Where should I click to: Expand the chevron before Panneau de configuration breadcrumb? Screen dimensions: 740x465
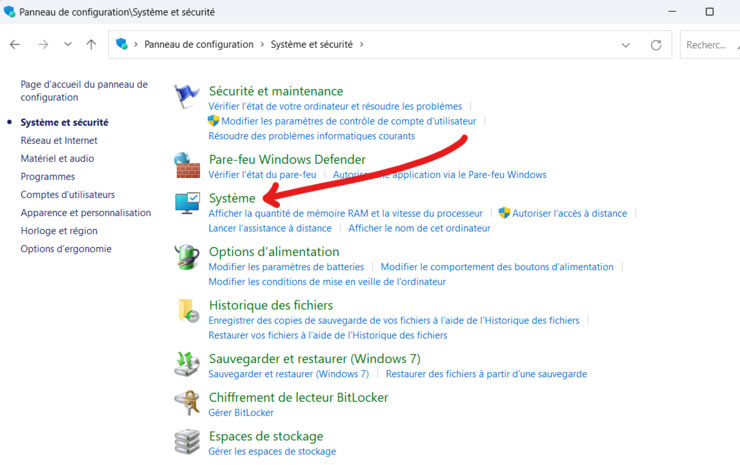tap(136, 44)
